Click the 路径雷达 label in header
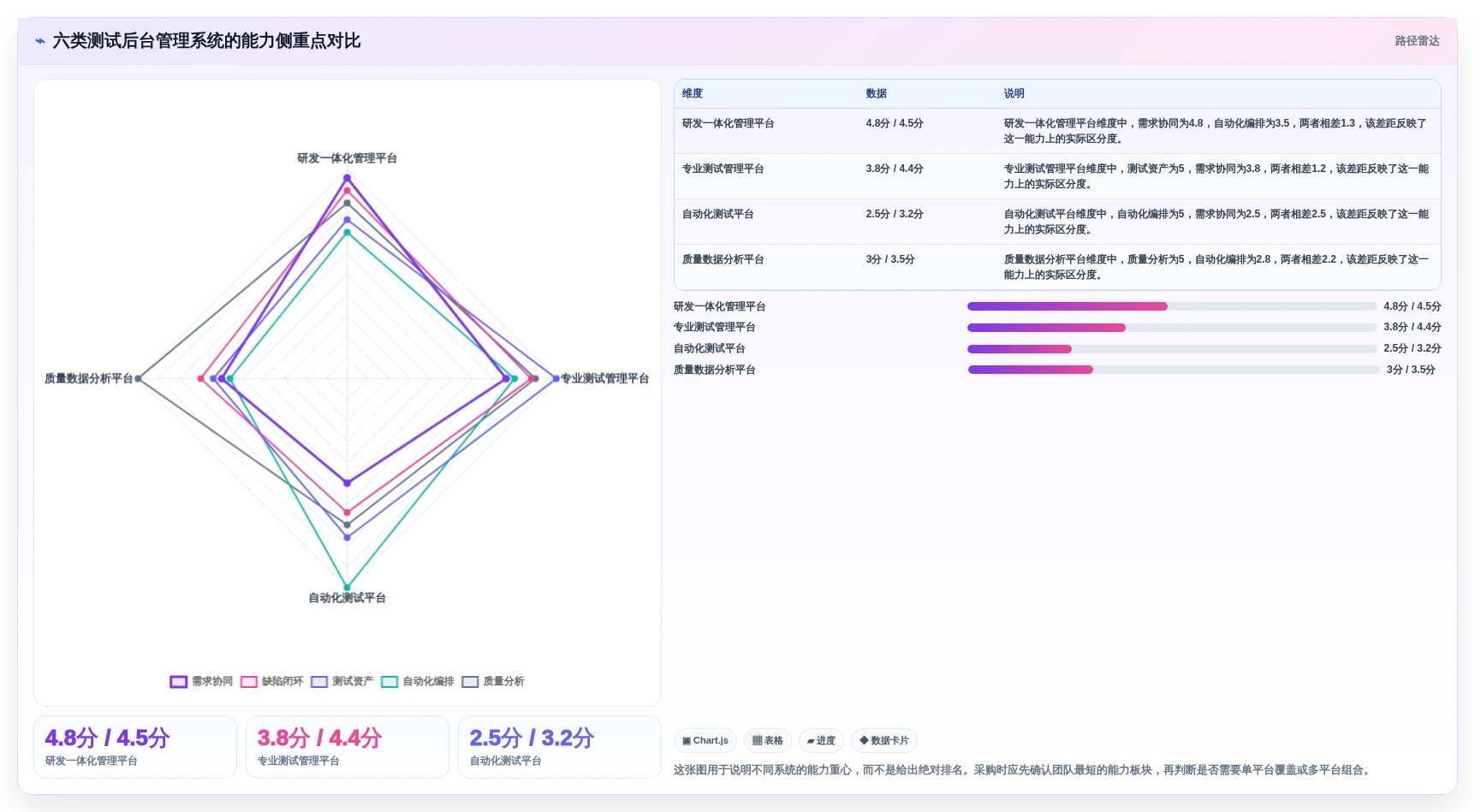This screenshot has width=1475, height=812. 1417,41
